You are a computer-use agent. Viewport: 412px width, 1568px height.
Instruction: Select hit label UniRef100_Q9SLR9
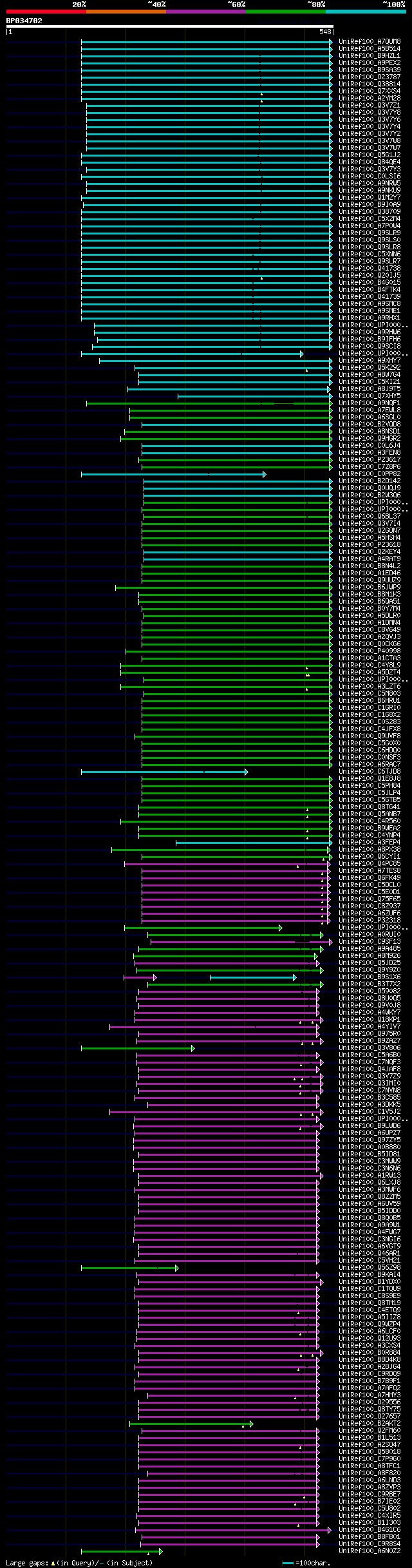tap(370, 233)
